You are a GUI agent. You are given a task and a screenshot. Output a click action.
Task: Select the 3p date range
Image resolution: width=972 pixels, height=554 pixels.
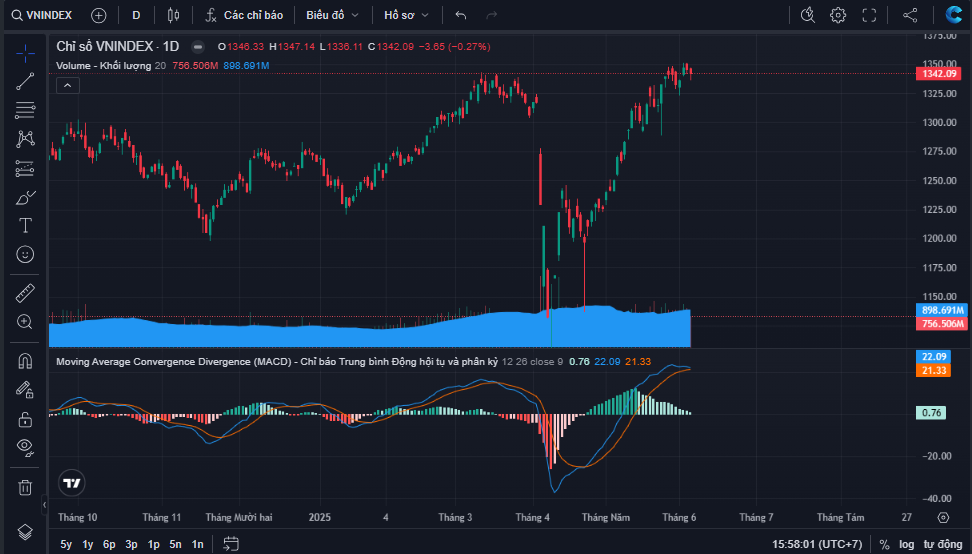pos(131,544)
